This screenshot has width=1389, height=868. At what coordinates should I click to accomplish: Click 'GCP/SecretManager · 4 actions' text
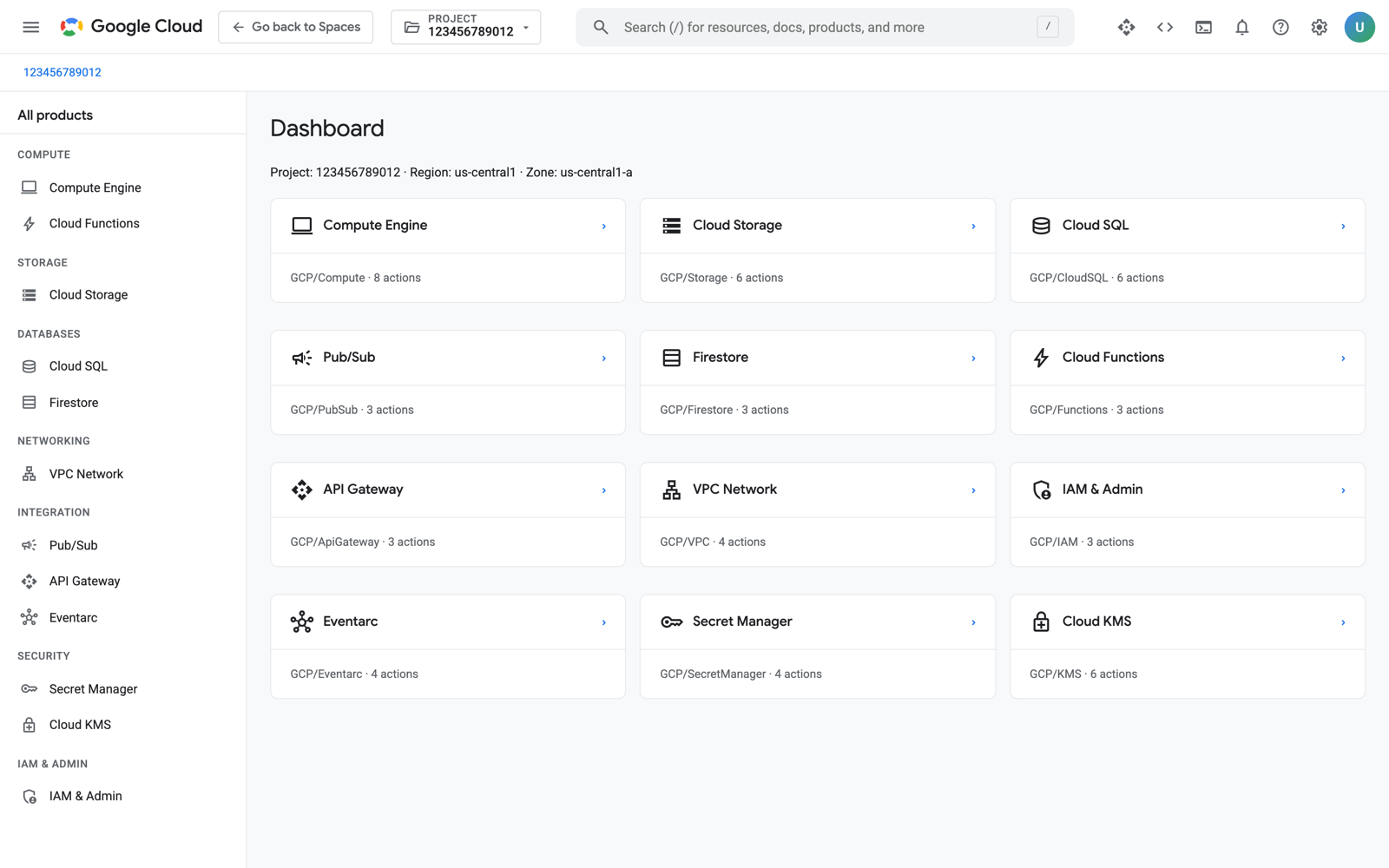[741, 674]
